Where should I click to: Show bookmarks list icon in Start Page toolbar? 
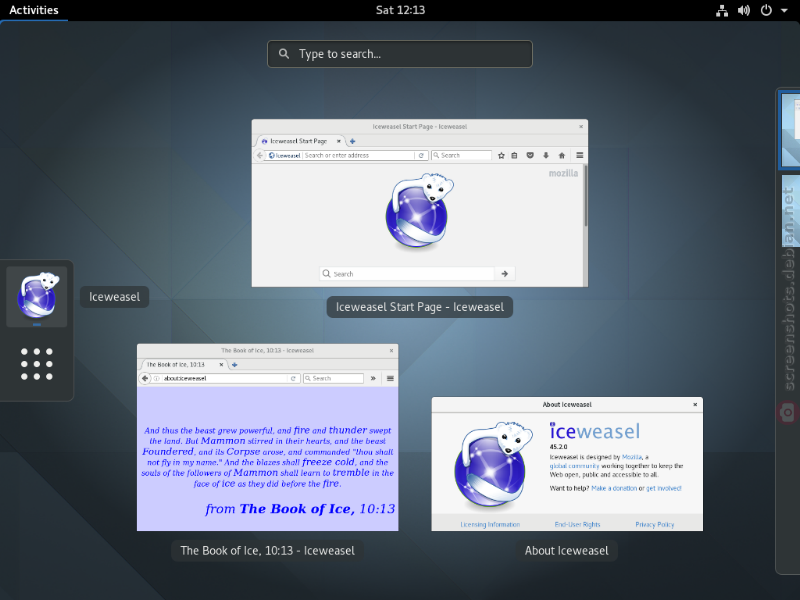[514, 156]
